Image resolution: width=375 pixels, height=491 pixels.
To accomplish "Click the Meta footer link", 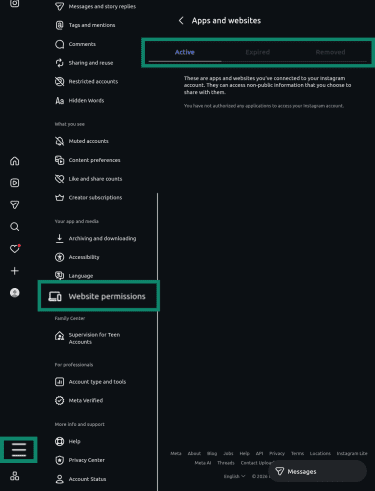I will (176, 453).
